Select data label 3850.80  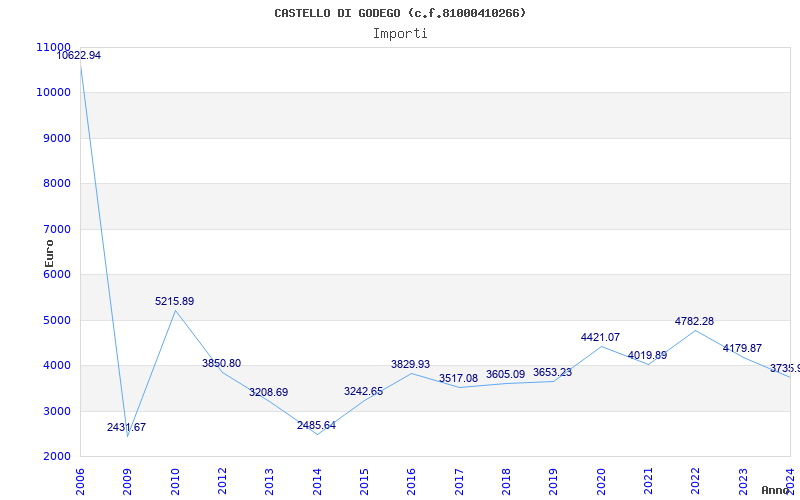(221, 364)
